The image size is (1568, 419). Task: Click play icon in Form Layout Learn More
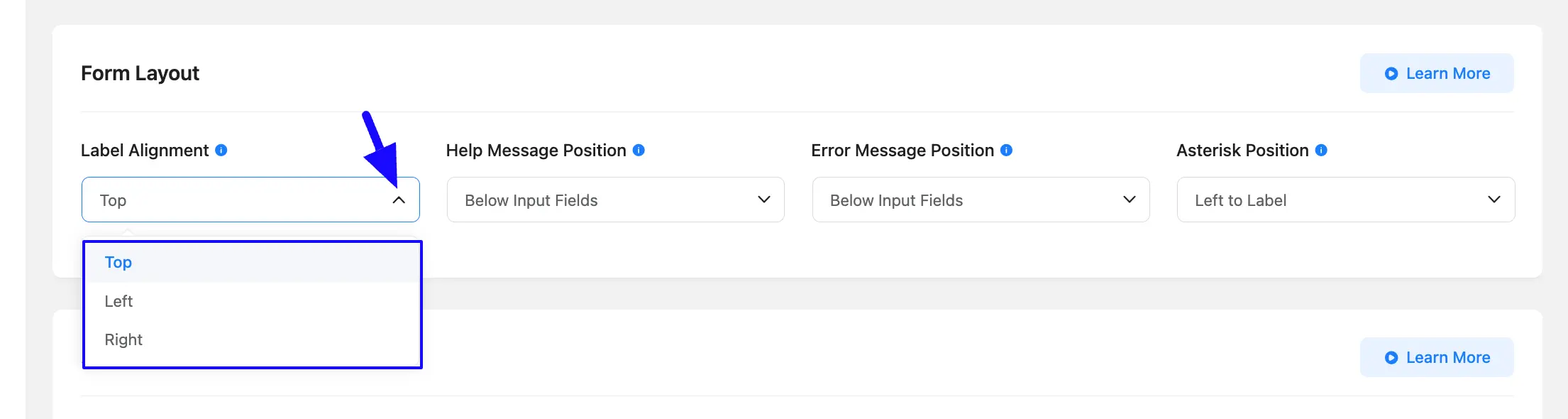(x=1391, y=74)
